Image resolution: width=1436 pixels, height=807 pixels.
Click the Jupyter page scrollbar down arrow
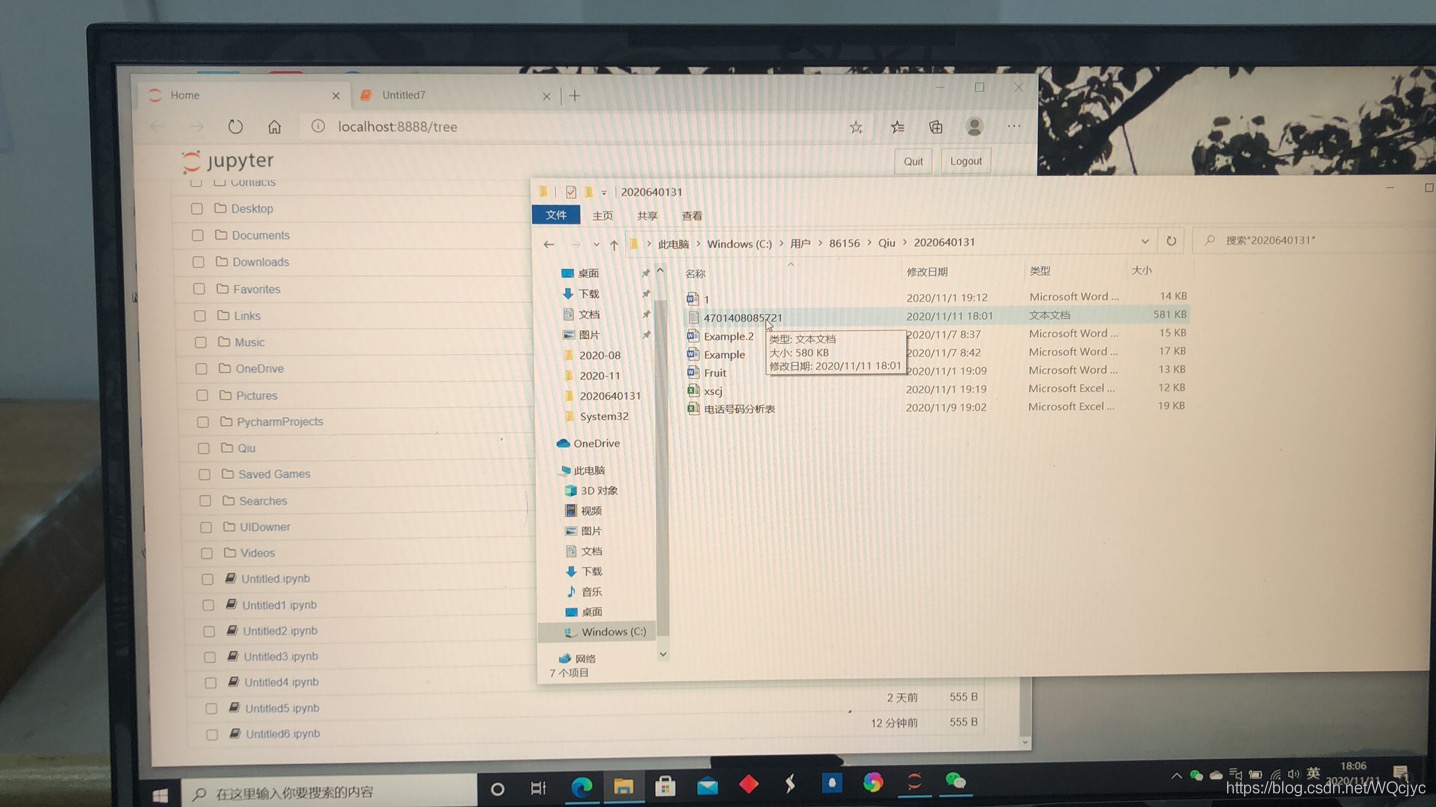[1024, 743]
